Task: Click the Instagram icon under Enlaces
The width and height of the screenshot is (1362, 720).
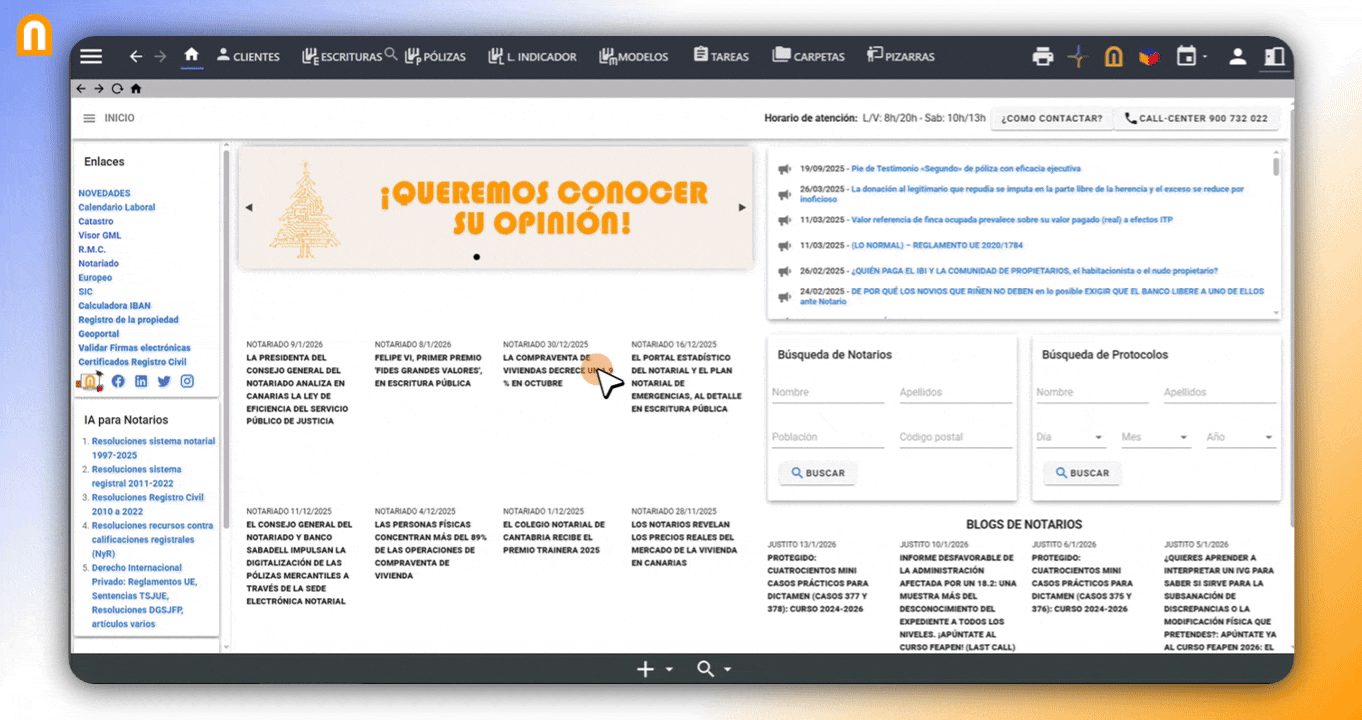Action: point(187,381)
